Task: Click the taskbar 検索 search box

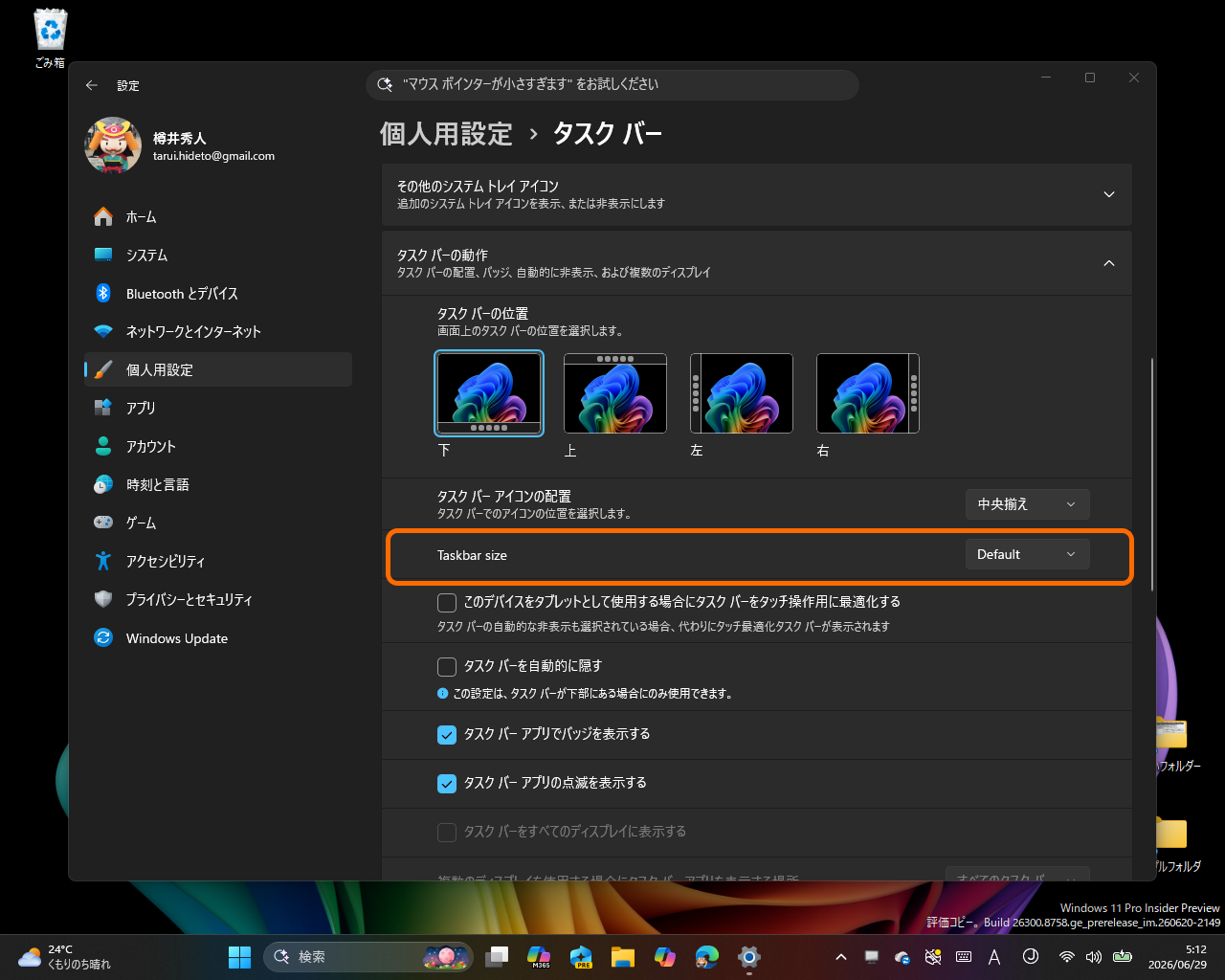Action: (368, 956)
